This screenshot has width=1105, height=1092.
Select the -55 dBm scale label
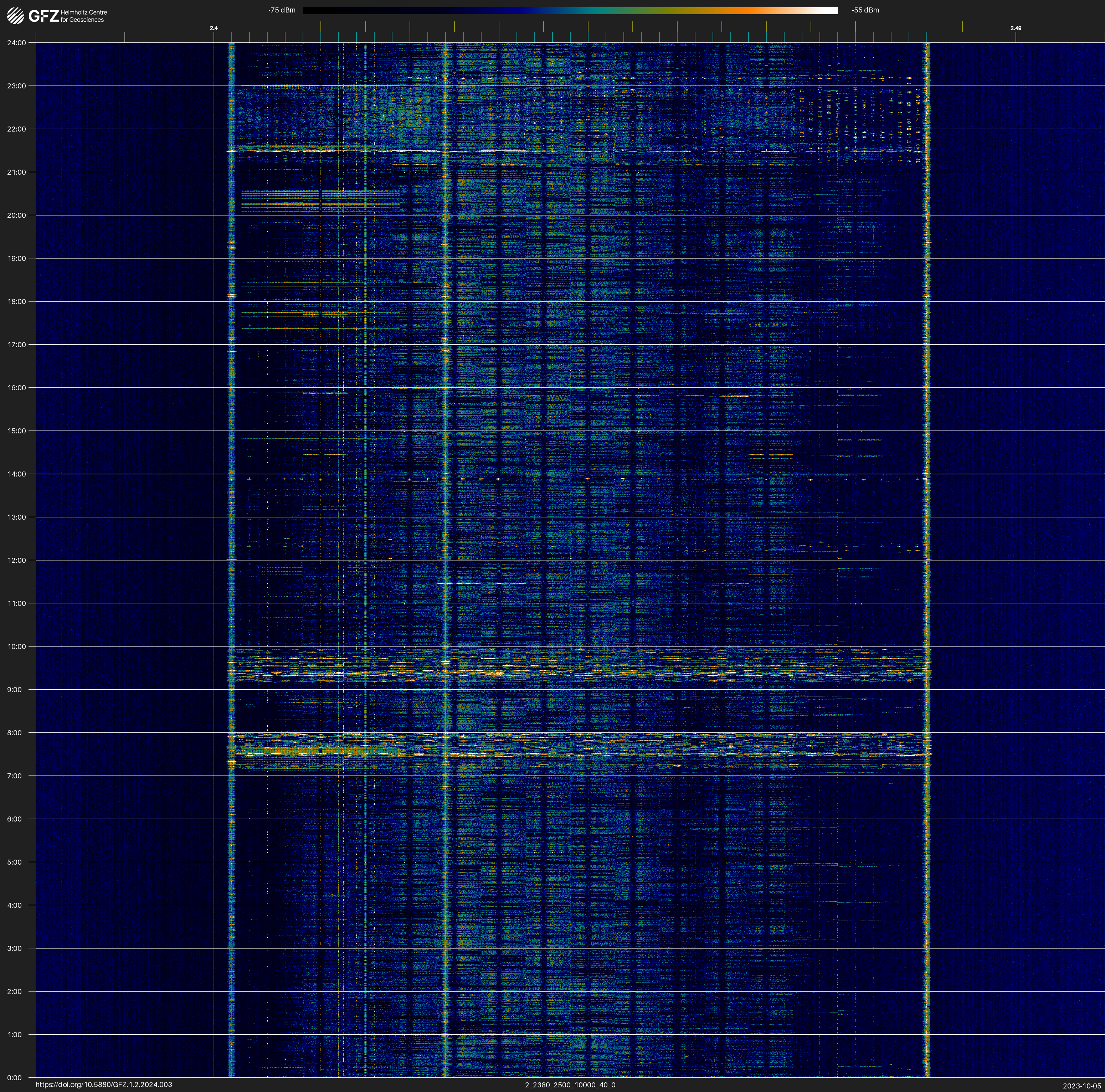(x=865, y=10)
